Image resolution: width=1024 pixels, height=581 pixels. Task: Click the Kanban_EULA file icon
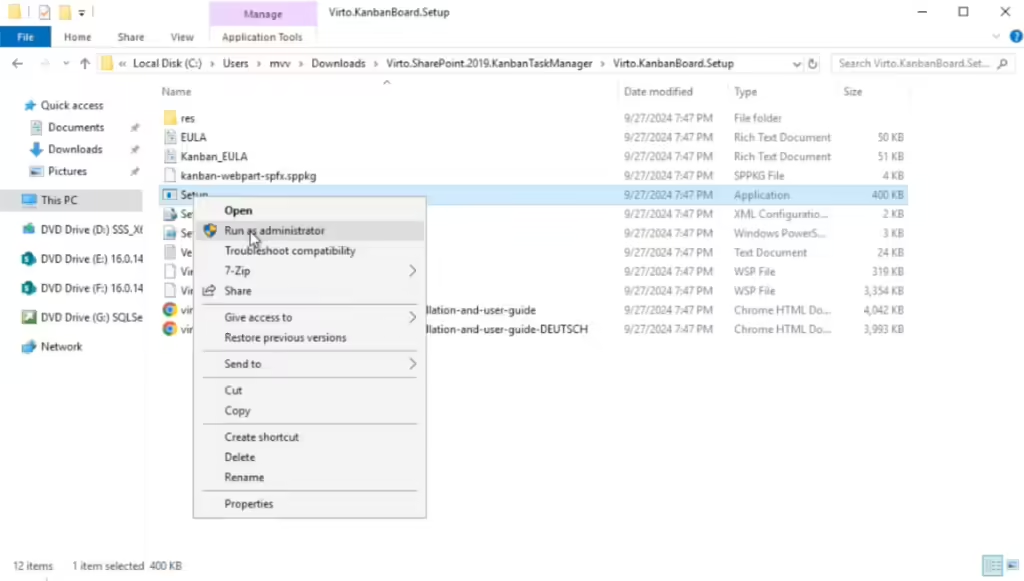point(170,156)
